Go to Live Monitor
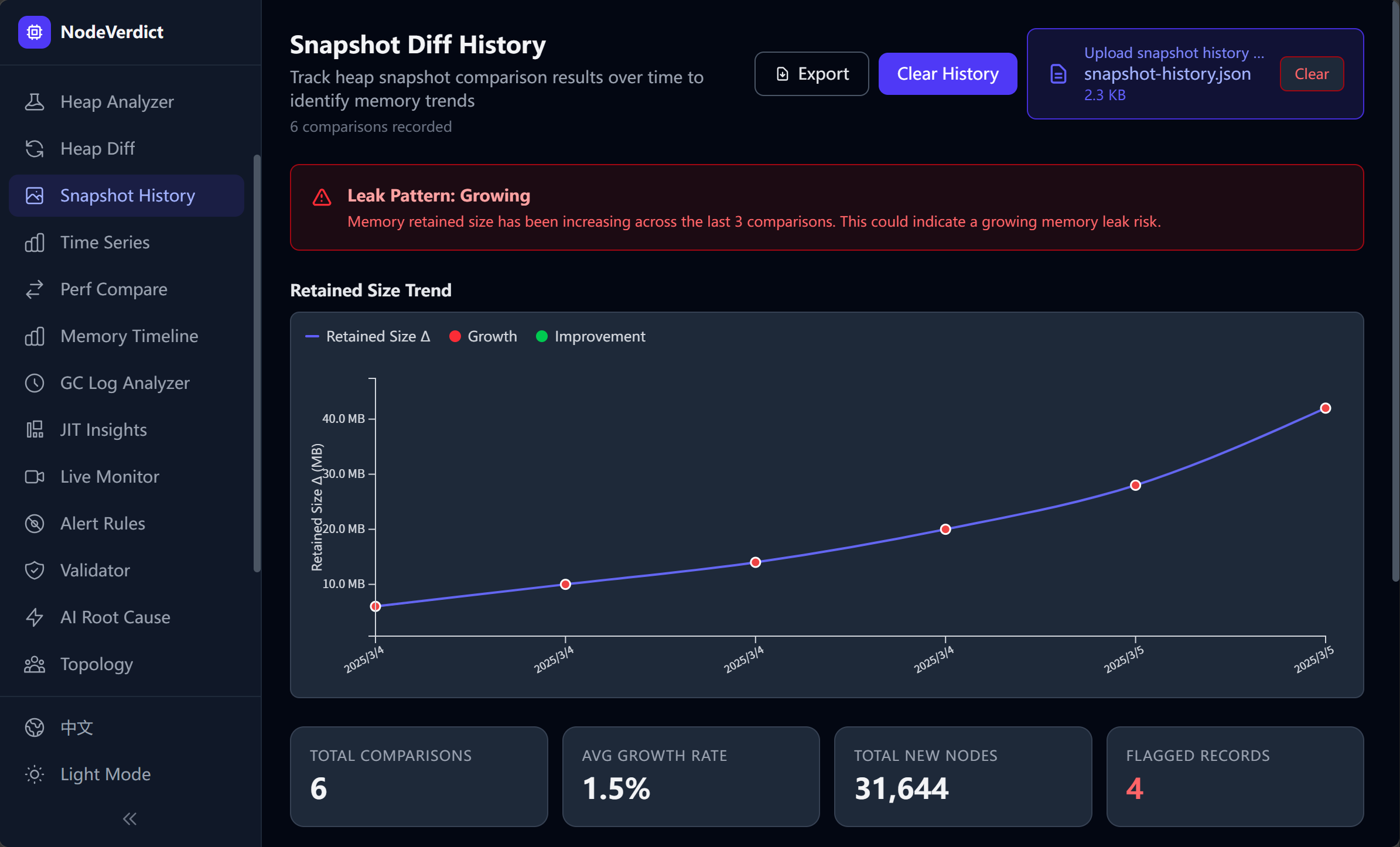This screenshot has width=1400, height=847. pyautogui.click(x=127, y=477)
